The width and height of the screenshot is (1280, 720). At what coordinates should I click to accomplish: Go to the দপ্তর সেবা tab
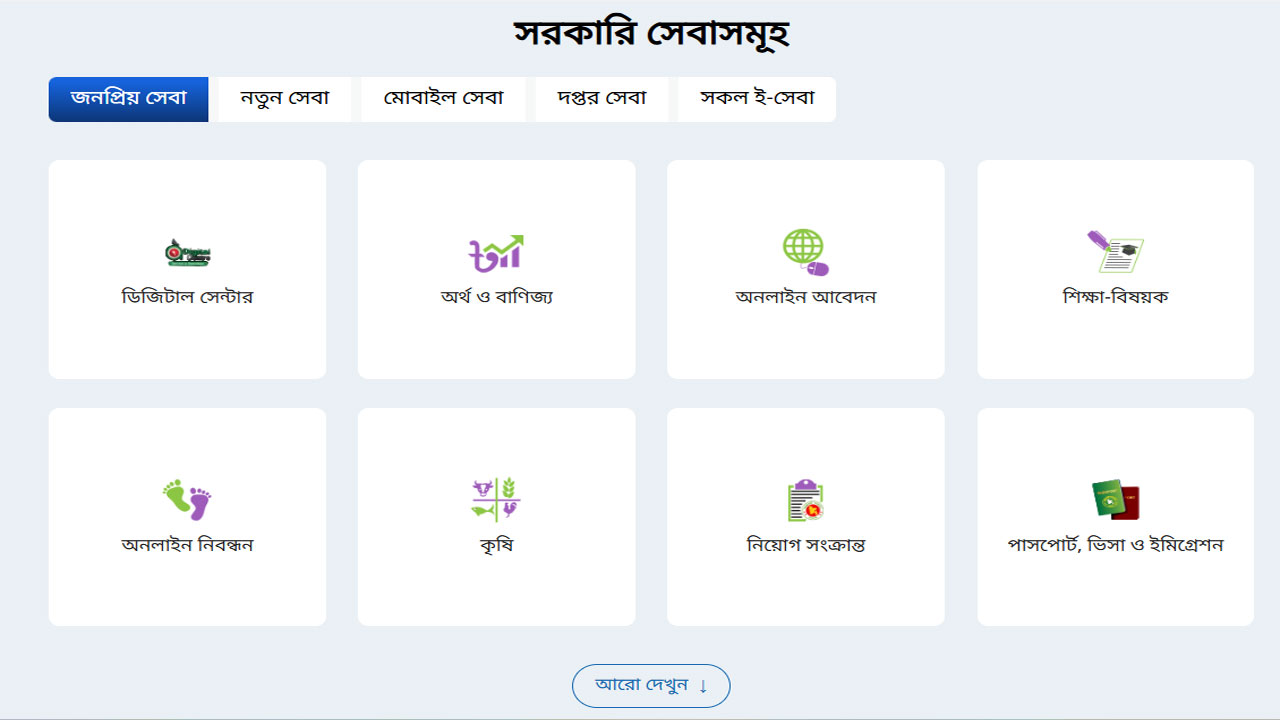(601, 99)
